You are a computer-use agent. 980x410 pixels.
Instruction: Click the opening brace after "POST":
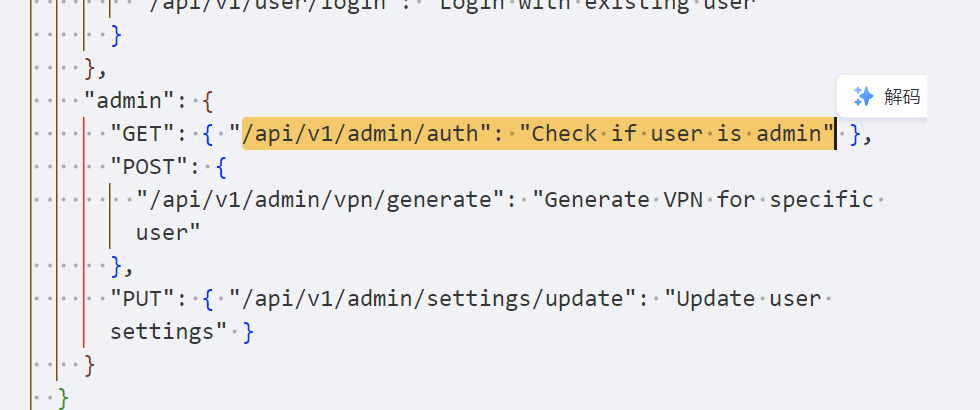(x=221, y=167)
